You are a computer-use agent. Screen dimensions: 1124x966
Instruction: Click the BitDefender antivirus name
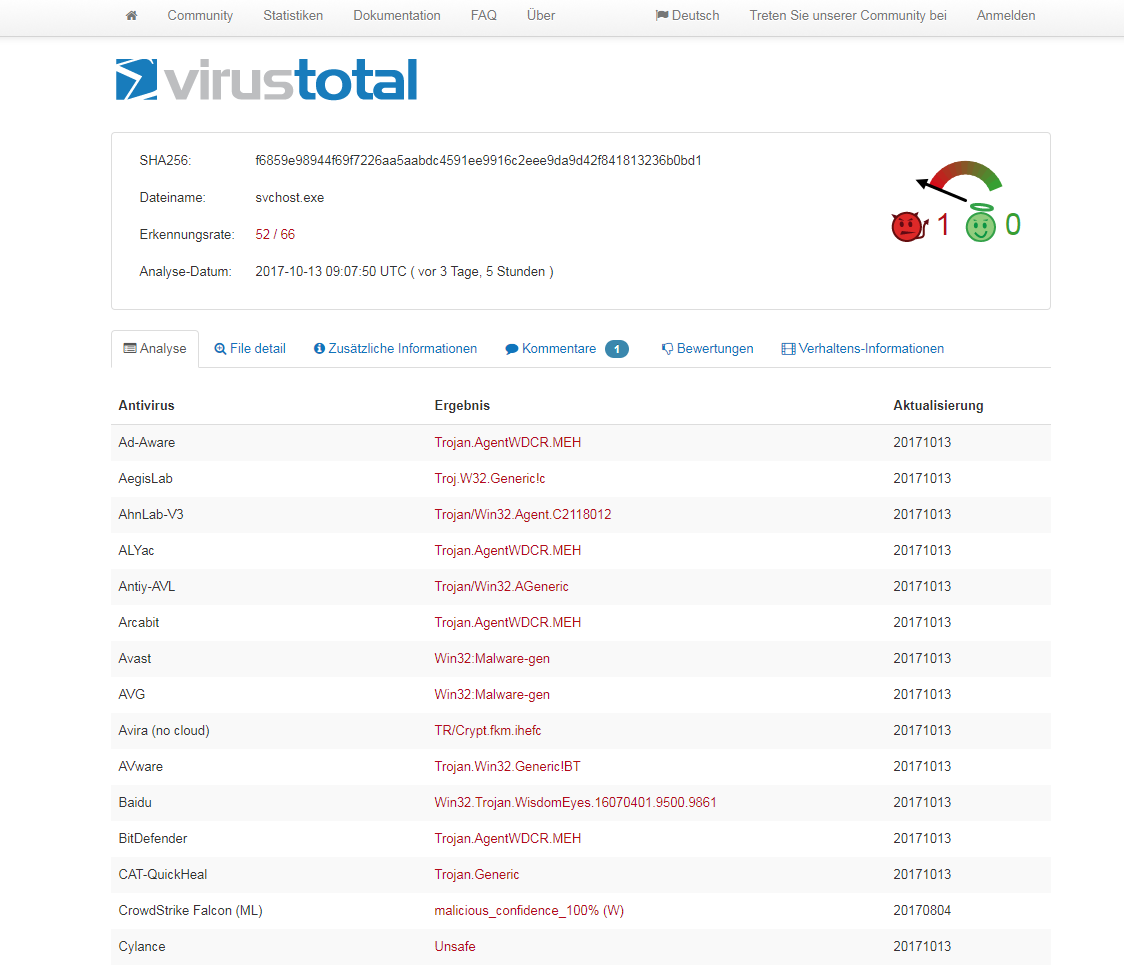(x=153, y=838)
